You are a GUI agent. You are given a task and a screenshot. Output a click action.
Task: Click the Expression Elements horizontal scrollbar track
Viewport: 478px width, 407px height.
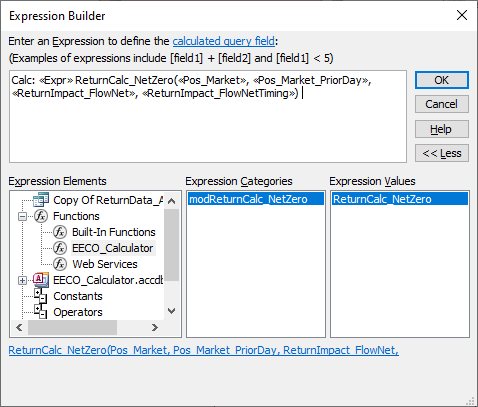tap(133, 327)
